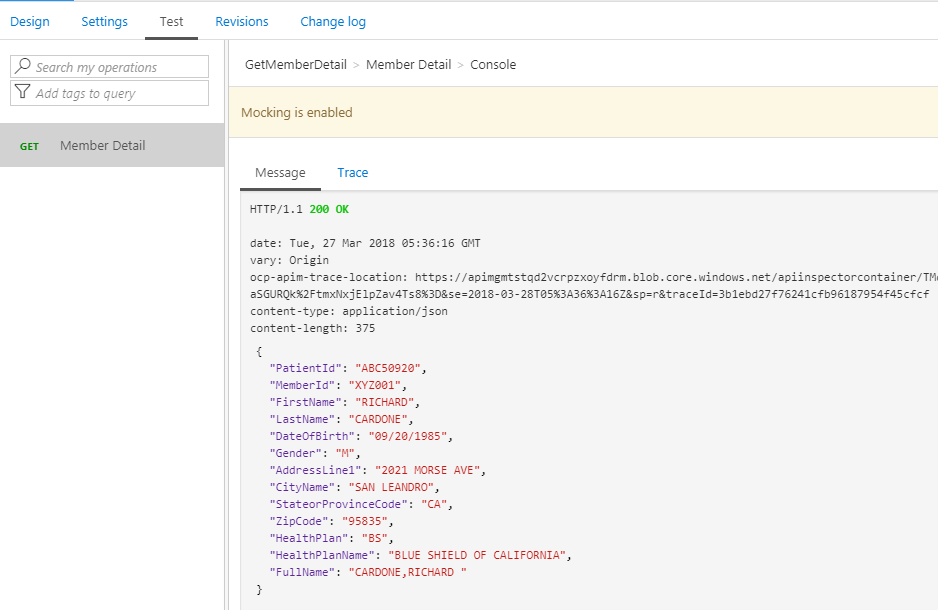Image resolution: width=938 pixels, height=610 pixels.
Task: Click the "StateorProvinceCode" key
Action: tap(338, 504)
